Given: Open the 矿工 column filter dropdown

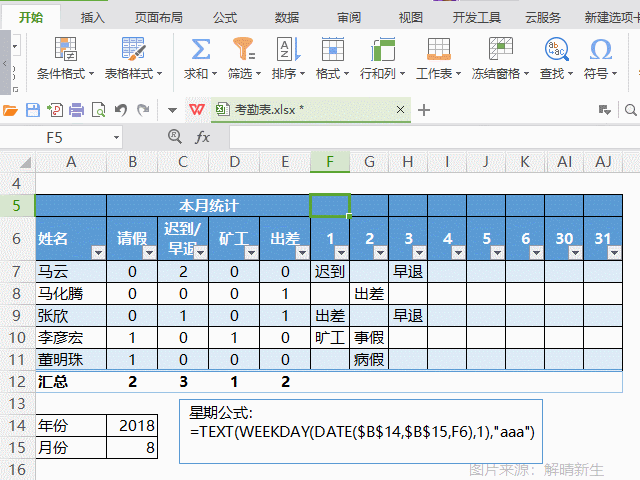Looking at the screenshot, I should [251, 253].
